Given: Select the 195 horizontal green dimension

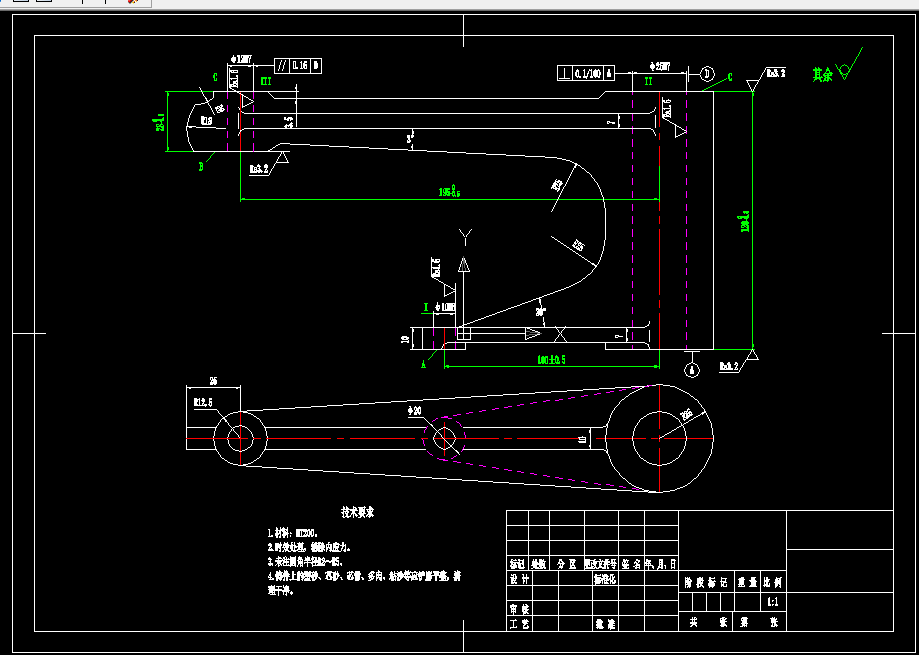Looking at the screenshot, I should 449,191.
